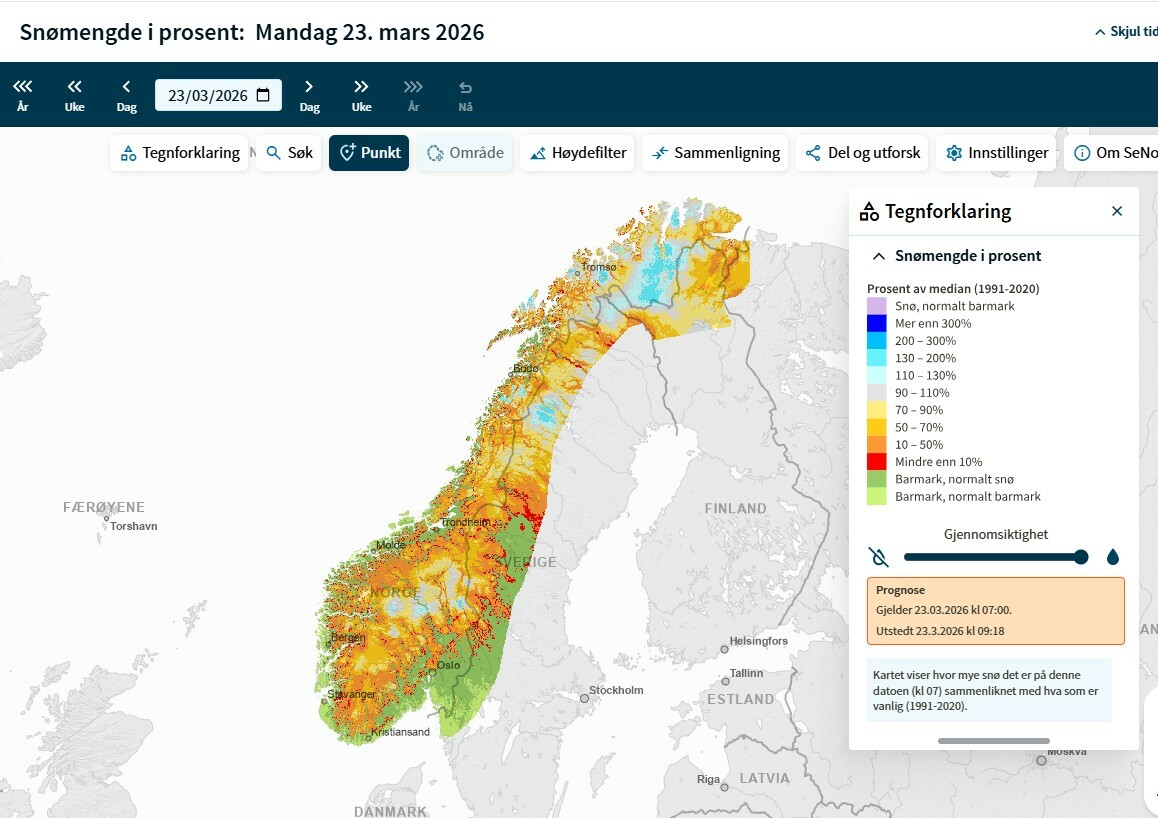Click the Skjul tidslinje toggle link
1158x818 pixels.
[1126, 32]
